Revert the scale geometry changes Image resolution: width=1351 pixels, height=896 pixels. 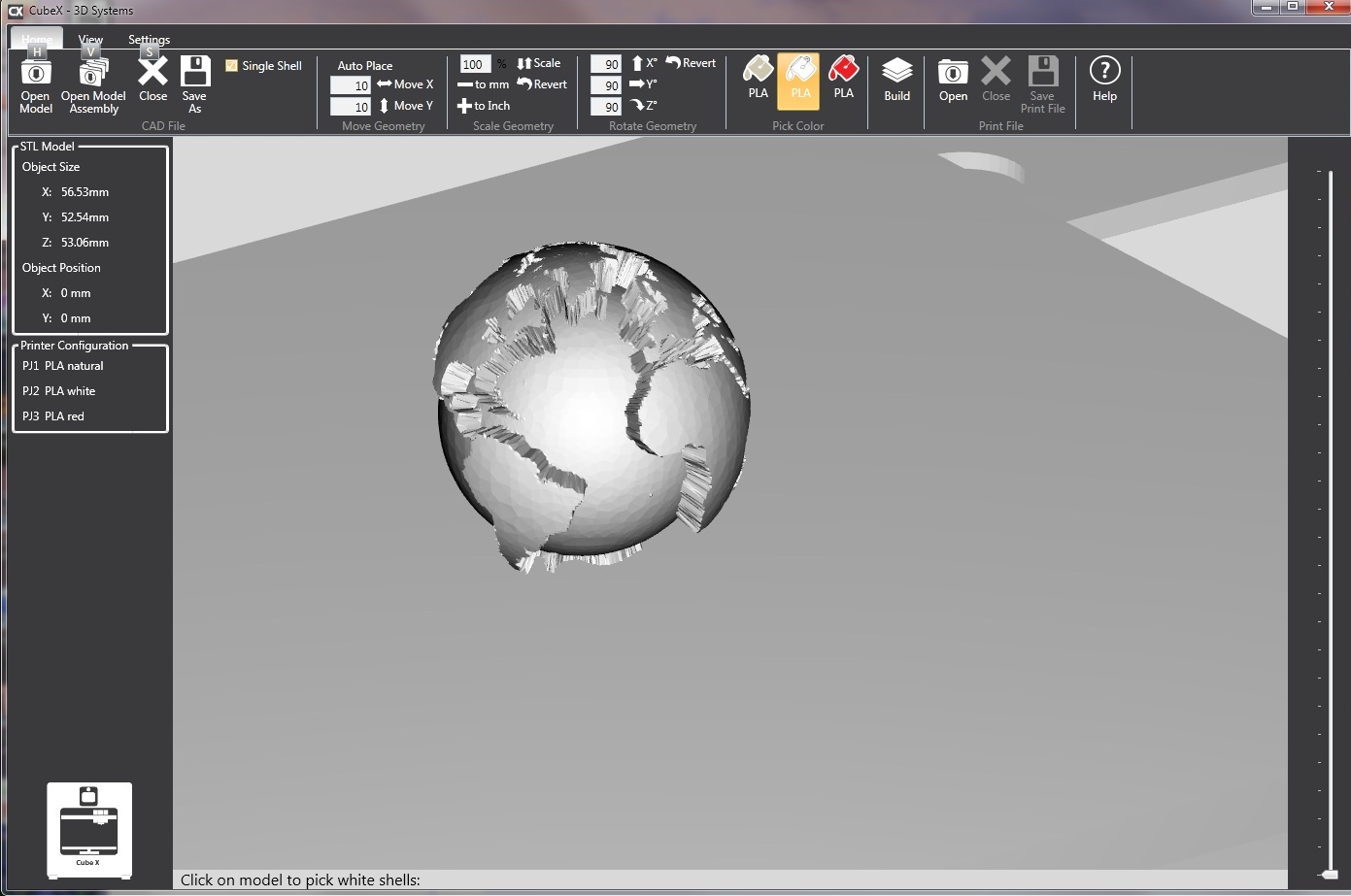(x=542, y=84)
